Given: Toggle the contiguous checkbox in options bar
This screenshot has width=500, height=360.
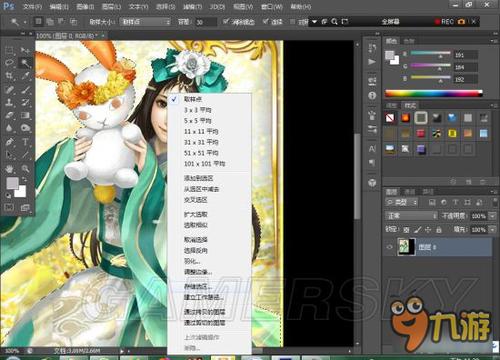Looking at the screenshot, I should tap(266, 22).
